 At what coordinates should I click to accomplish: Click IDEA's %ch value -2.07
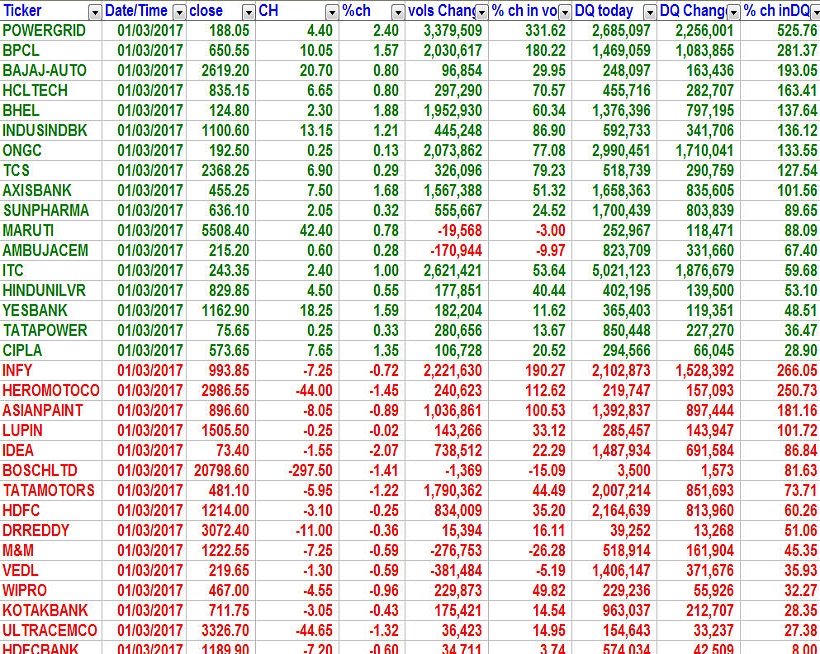tap(384, 451)
